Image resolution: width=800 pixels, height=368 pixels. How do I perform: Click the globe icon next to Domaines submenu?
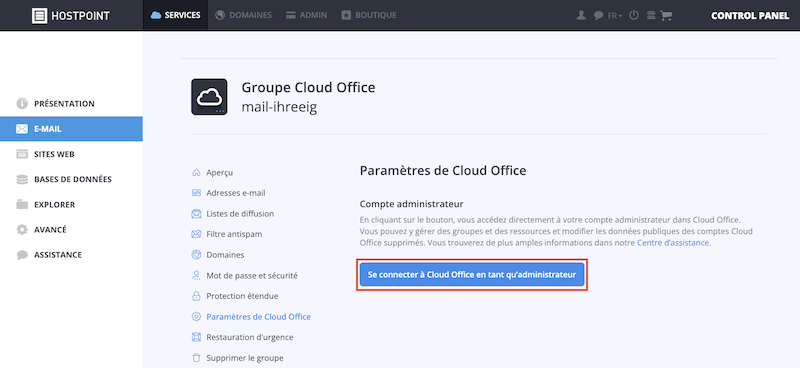[196, 255]
